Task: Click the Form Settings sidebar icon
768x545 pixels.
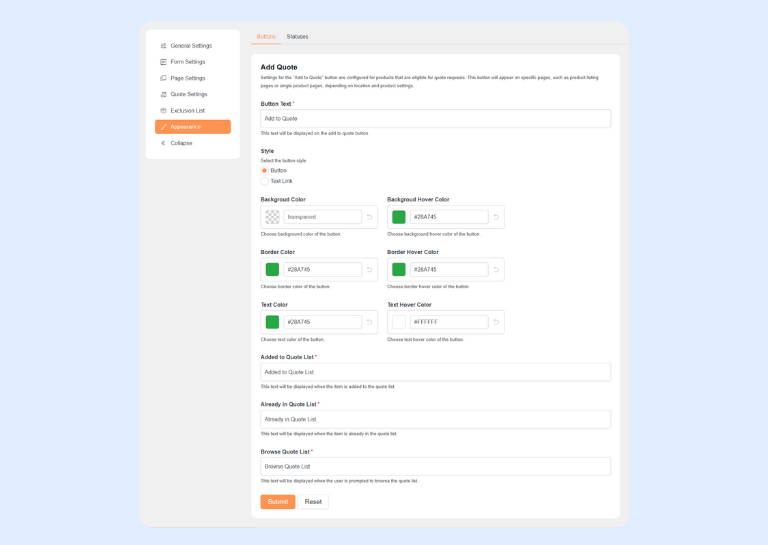Action: [164, 62]
